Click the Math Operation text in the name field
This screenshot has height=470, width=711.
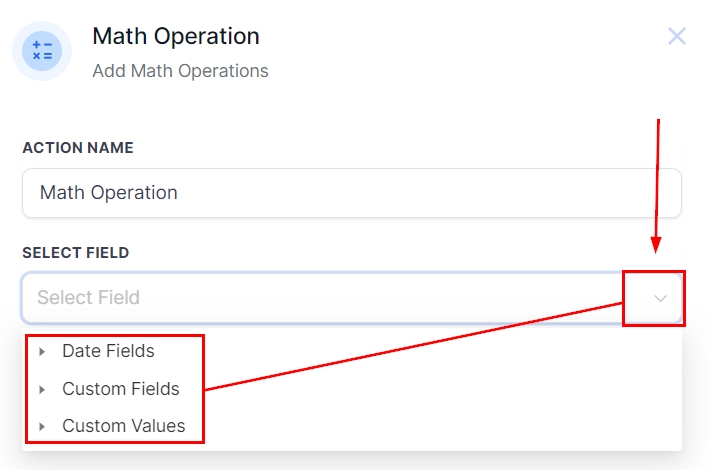point(108,192)
